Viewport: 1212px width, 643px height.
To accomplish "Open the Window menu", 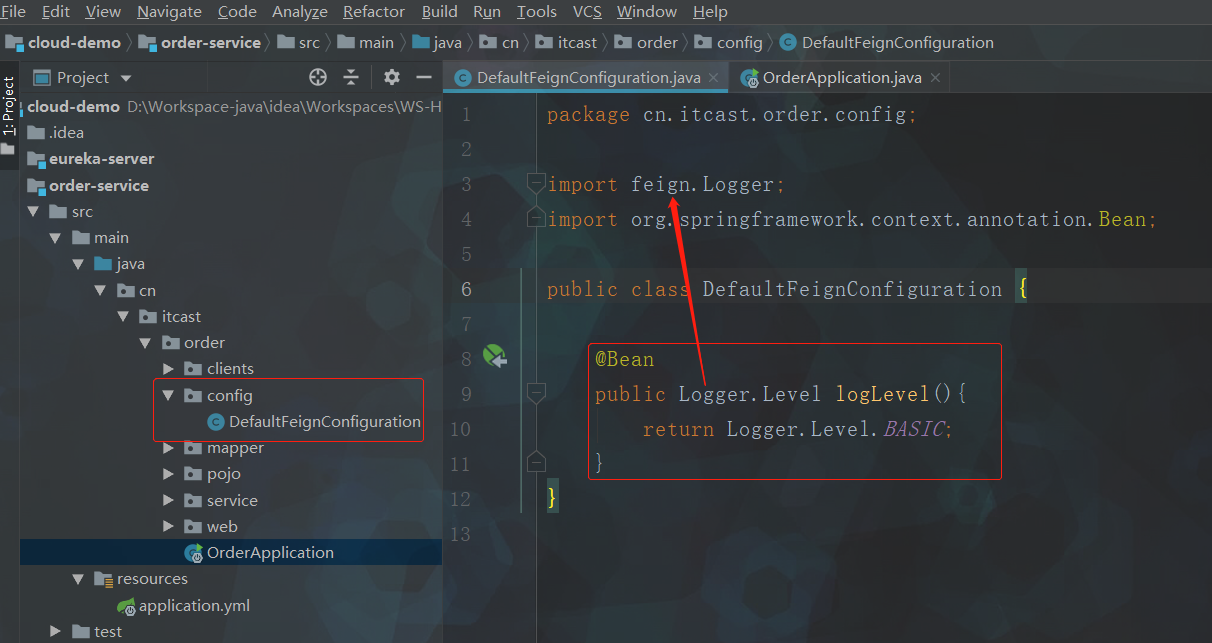I will point(647,12).
